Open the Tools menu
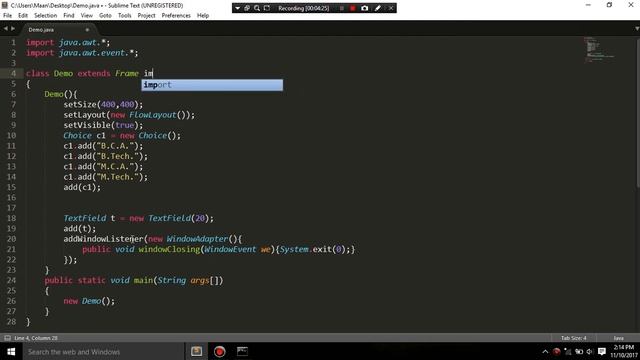640x360 pixels. 124,16
